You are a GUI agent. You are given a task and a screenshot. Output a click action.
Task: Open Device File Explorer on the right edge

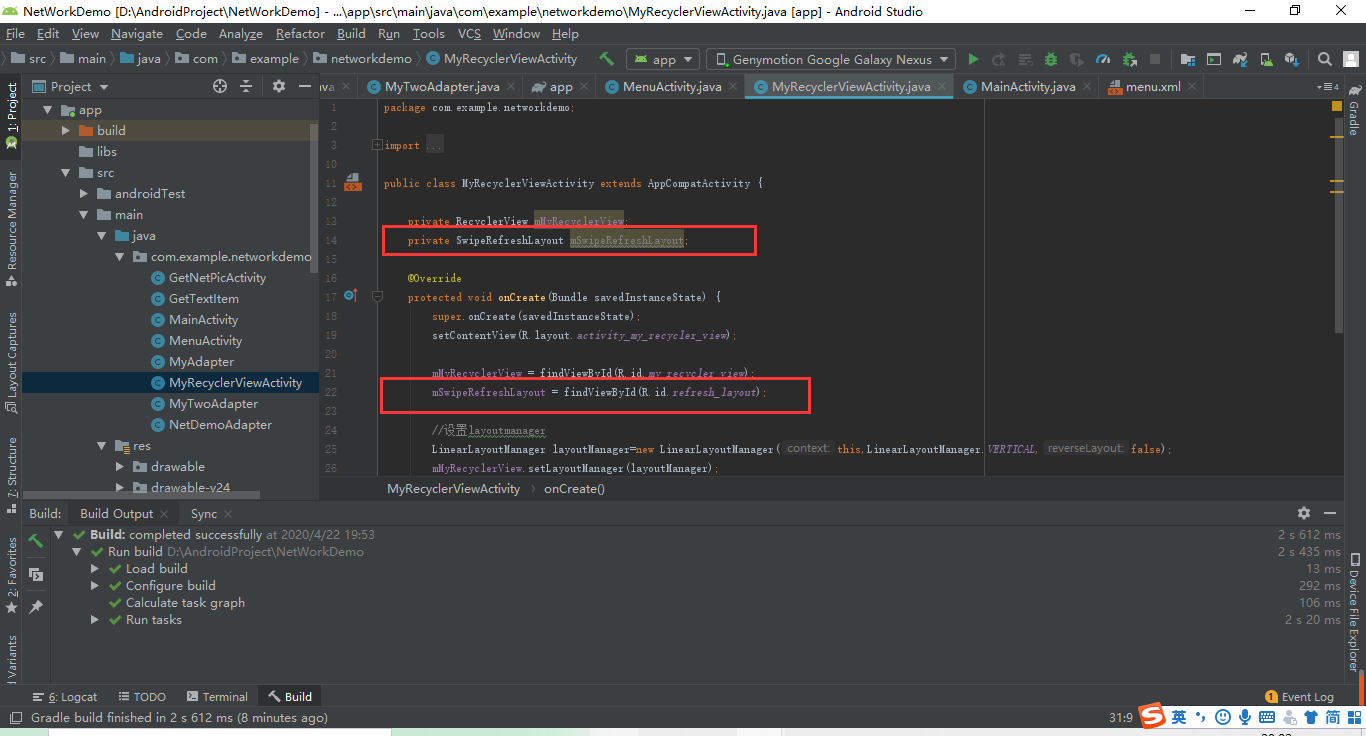point(1352,615)
